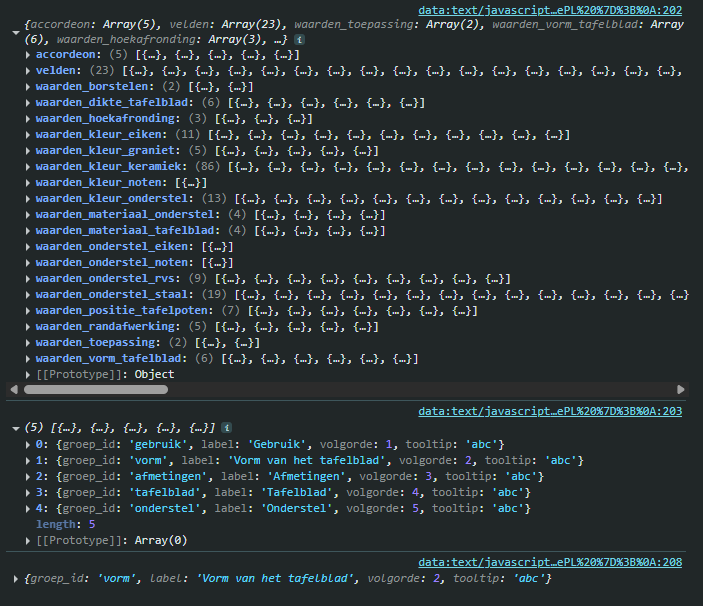Click the info icon next to Array(3) summary
This screenshot has height=606, width=703.
300,39
